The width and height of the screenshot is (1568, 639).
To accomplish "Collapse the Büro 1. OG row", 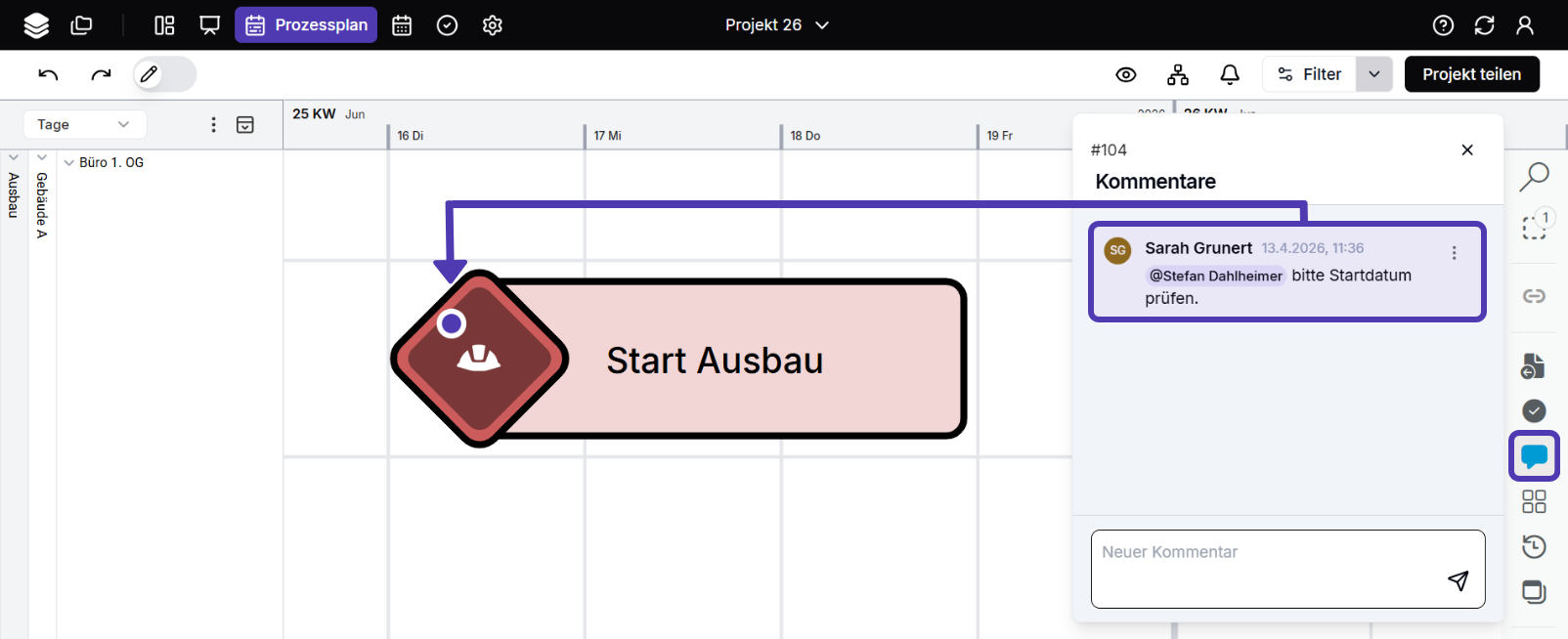I will tap(69, 163).
